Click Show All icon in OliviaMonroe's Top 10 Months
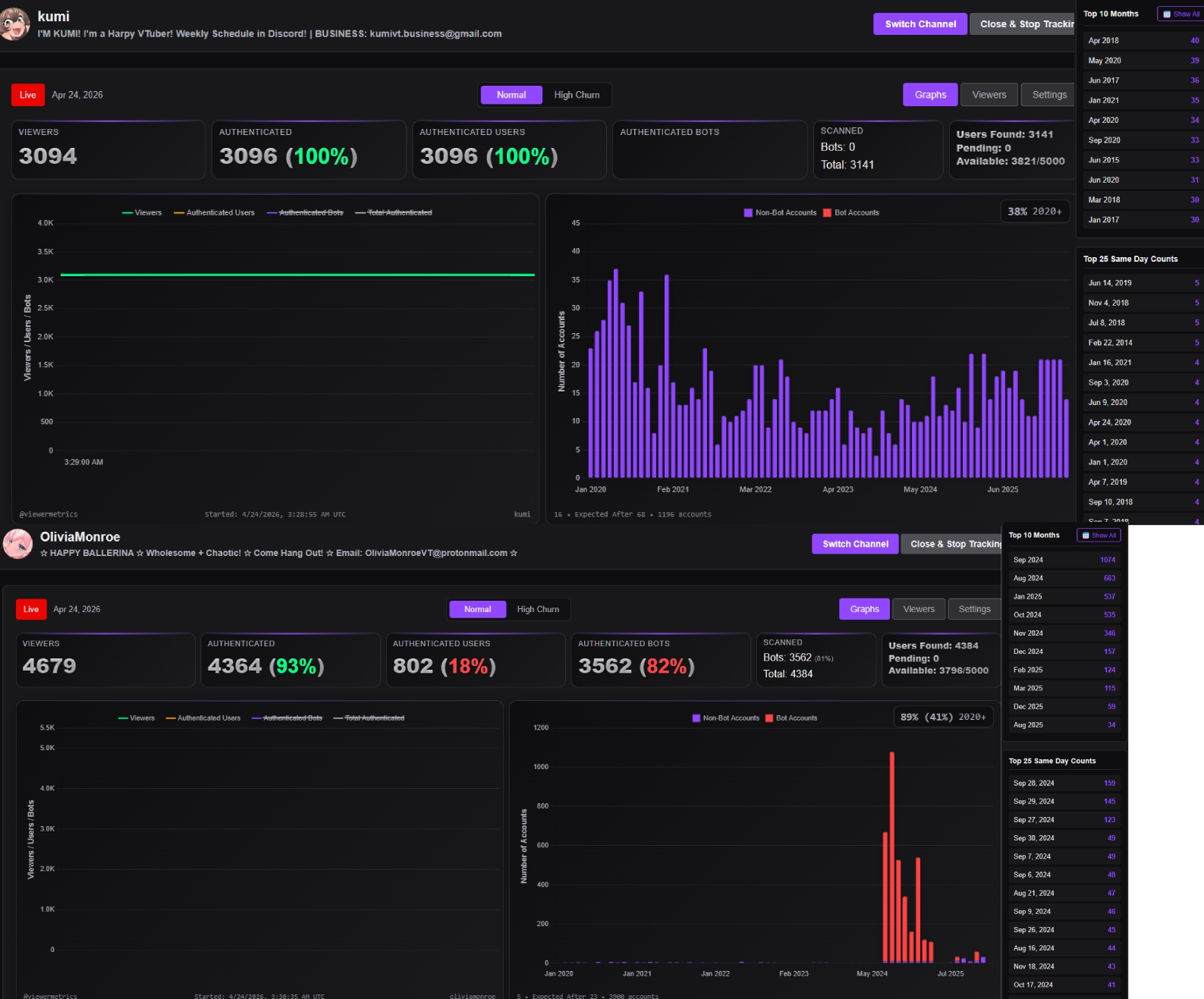This screenshot has width=1204, height=999. click(1086, 536)
